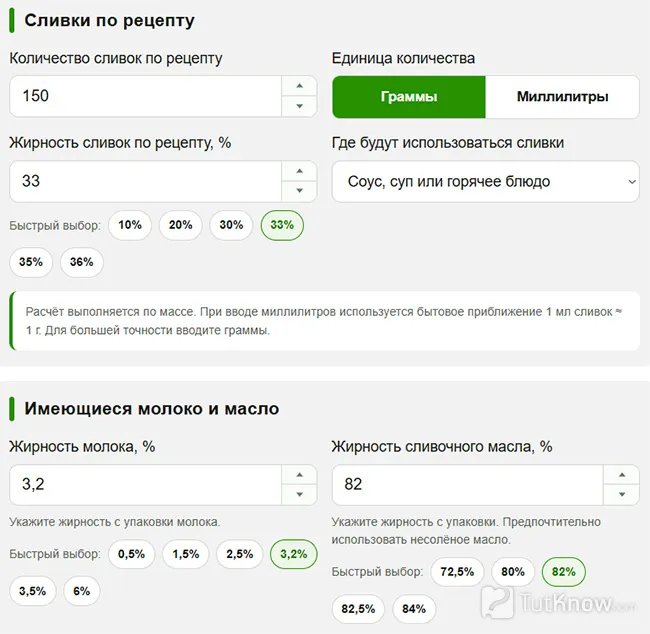Increase milk fat value with the up arrow
This screenshot has width=650, height=634.
[x=299, y=475]
